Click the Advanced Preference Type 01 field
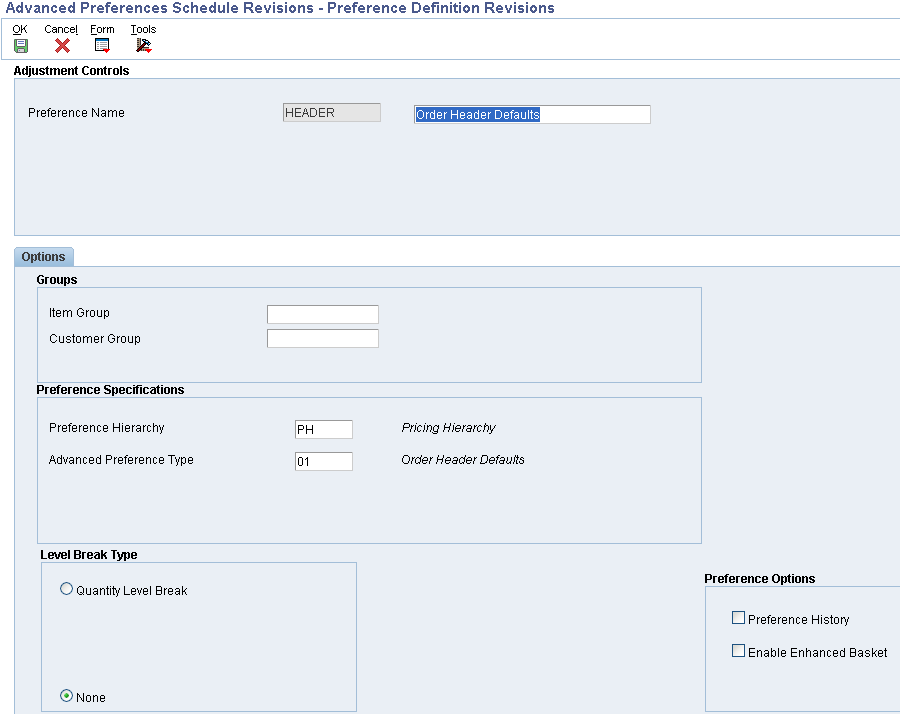 324,461
